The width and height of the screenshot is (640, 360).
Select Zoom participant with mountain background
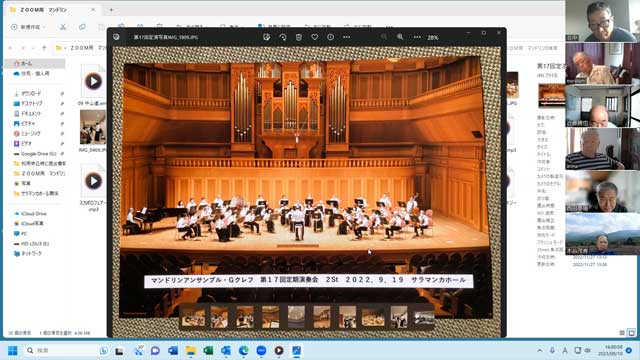pos(602,234)
